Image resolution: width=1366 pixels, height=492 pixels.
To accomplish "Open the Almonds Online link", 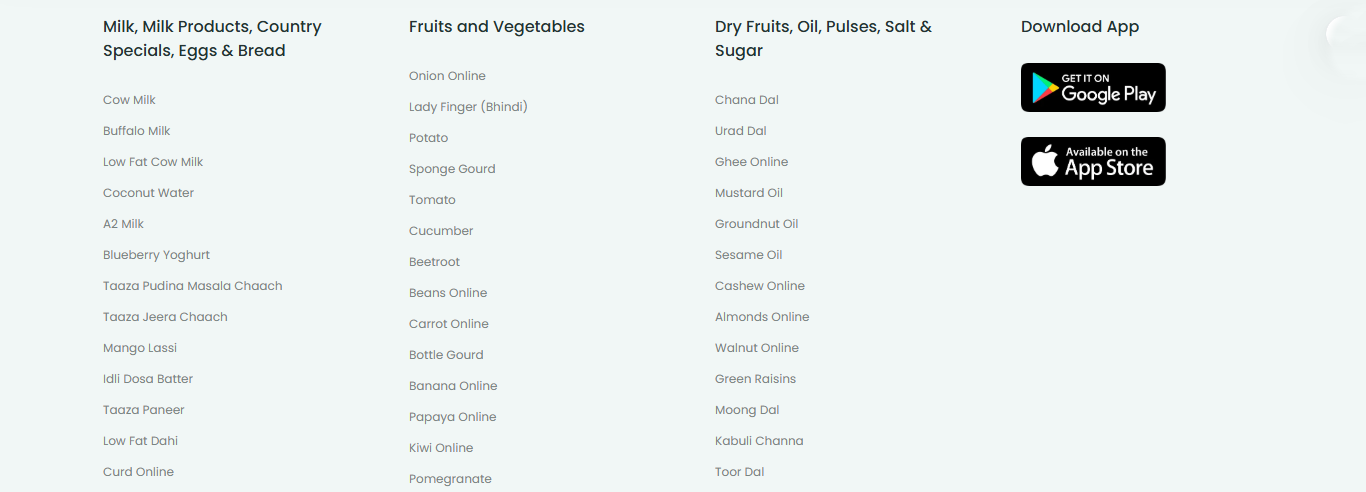I will 762,317.
